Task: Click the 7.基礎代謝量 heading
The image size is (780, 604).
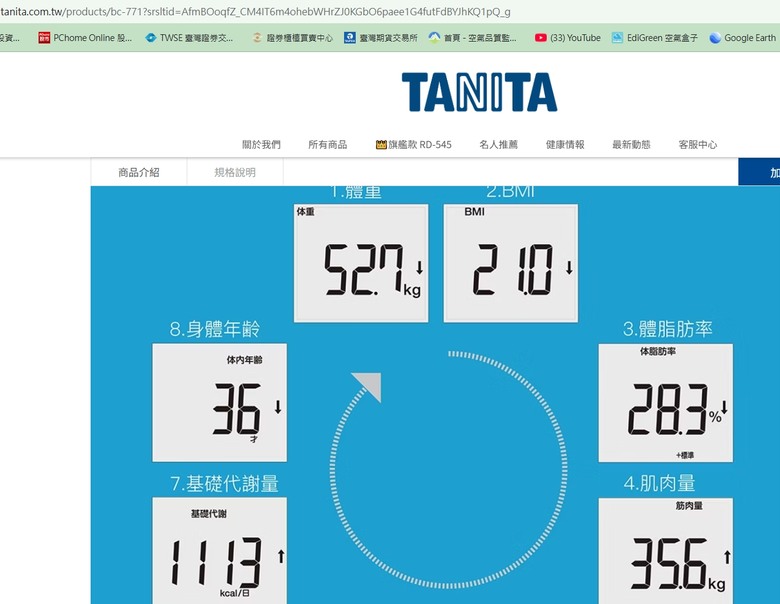Action: 224,484
